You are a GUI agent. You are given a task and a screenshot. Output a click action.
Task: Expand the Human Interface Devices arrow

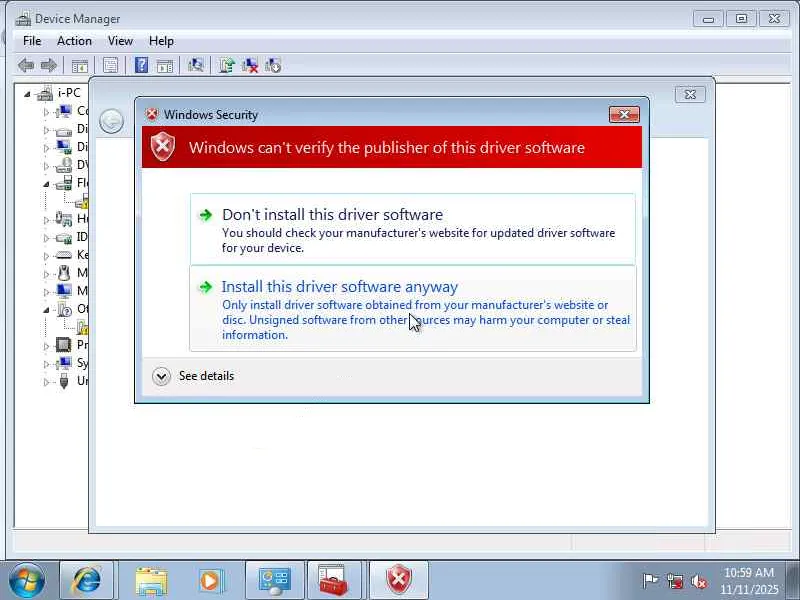46,220
